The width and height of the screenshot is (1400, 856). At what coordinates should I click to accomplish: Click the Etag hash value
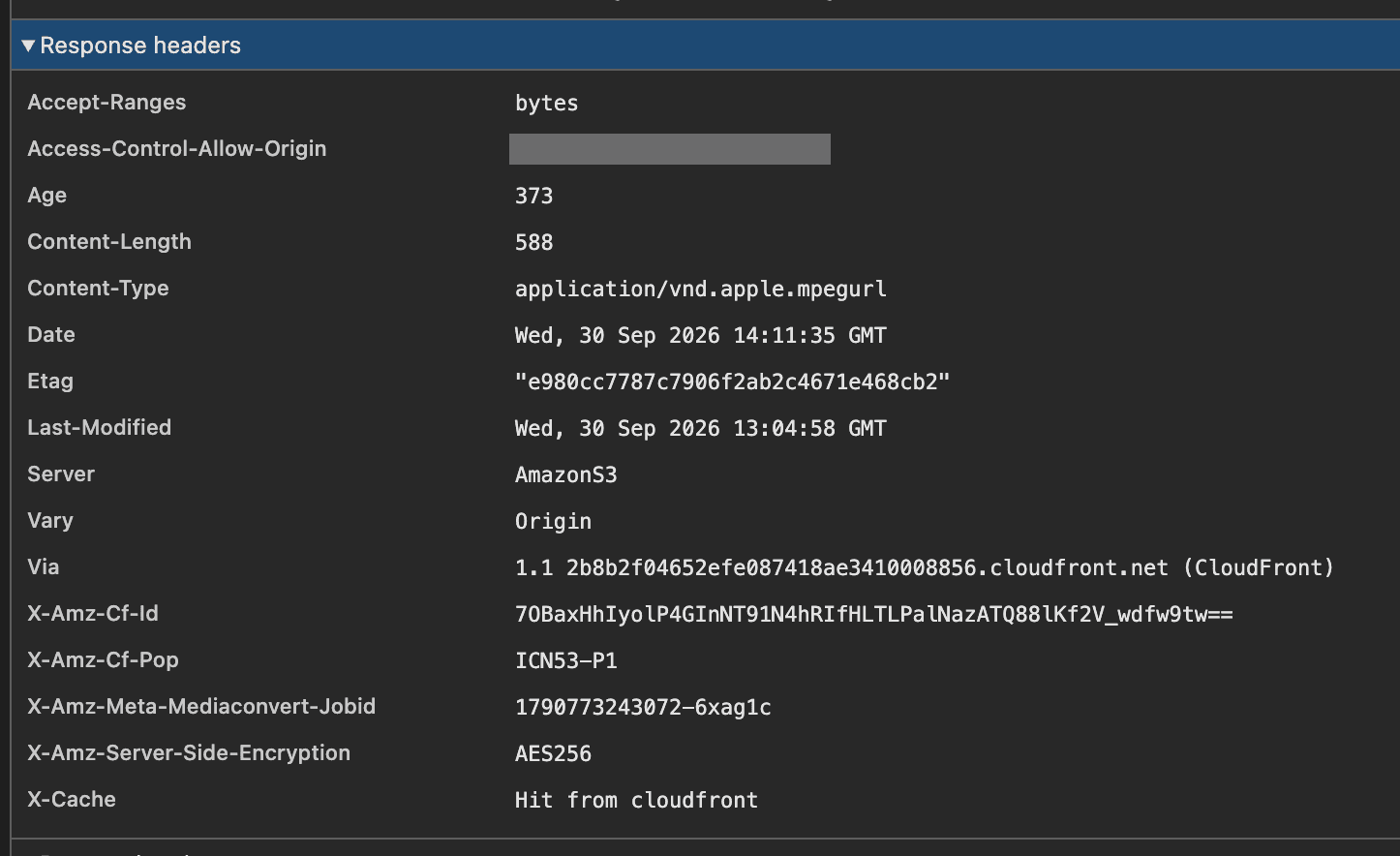coord(733,382)
